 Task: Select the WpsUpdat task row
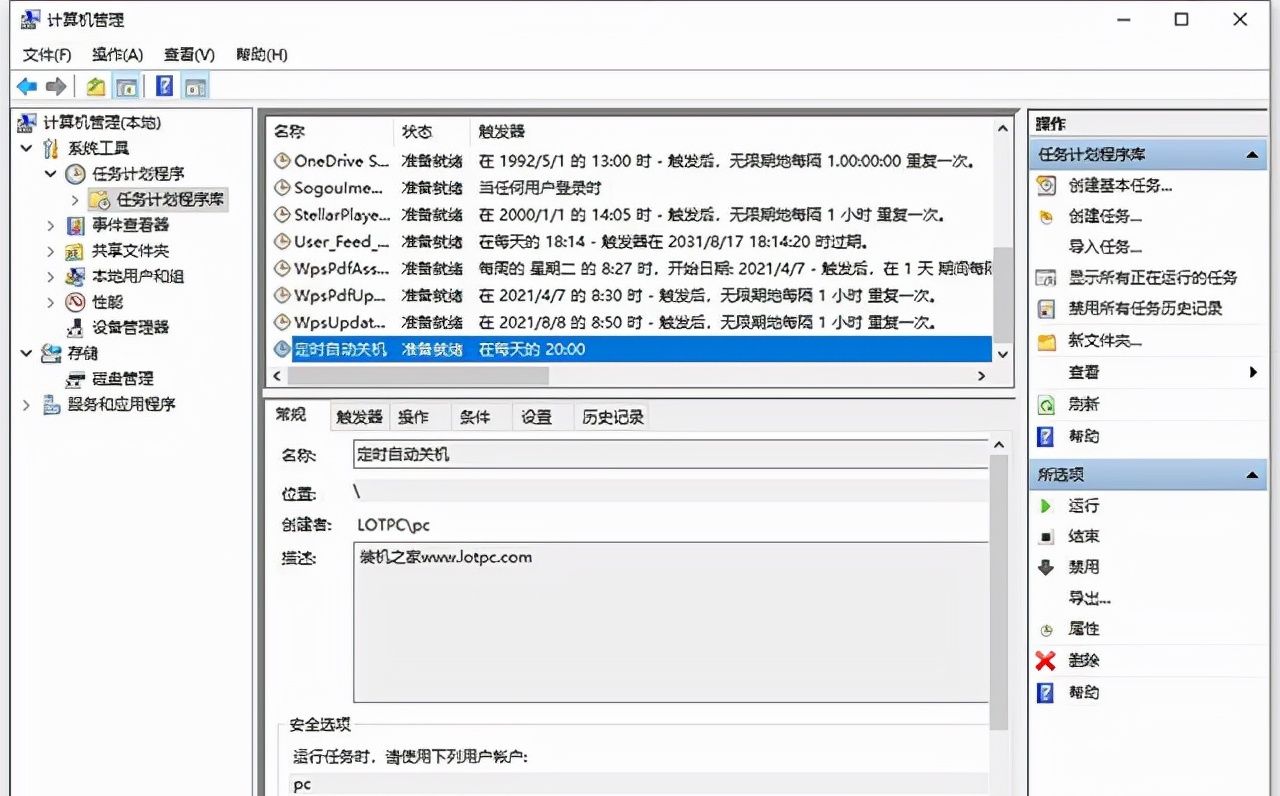tap(630, 322)
